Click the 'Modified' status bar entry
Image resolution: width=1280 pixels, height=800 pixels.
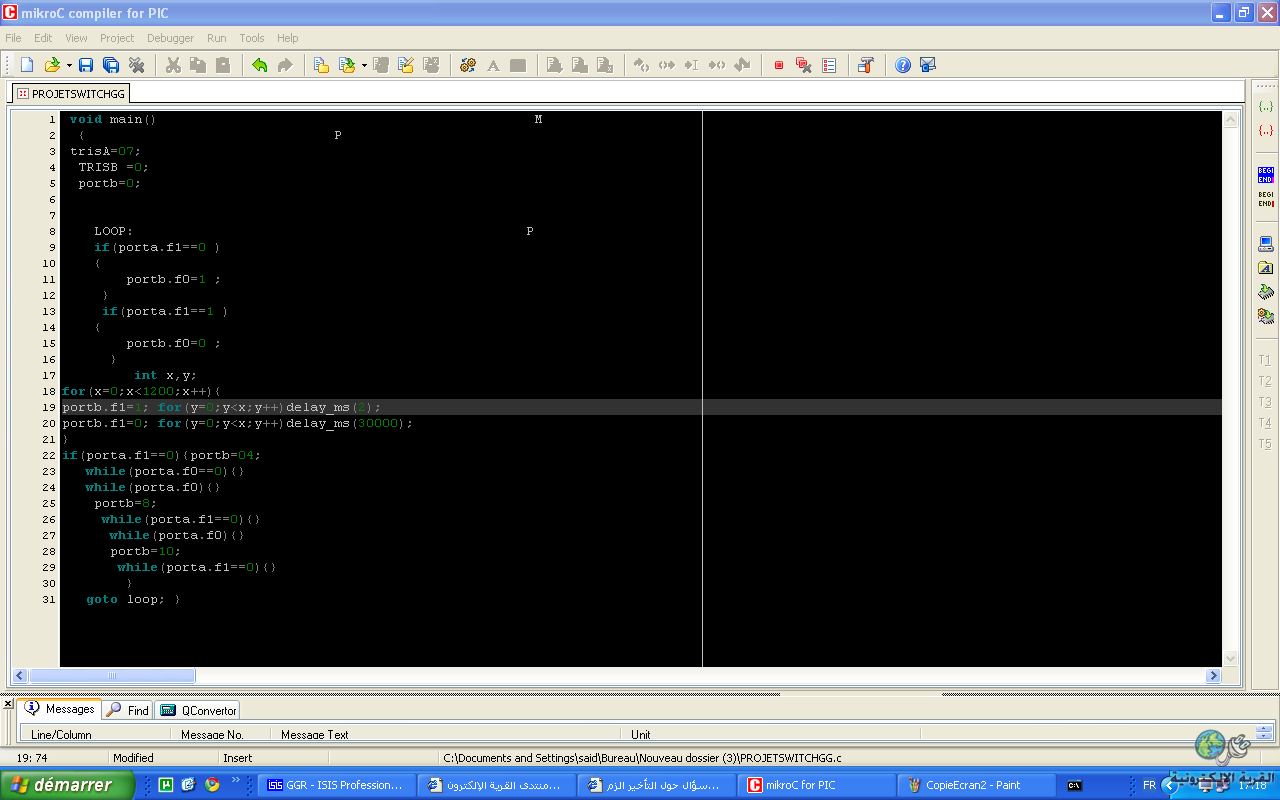pyautogui.click(x=133, y=758)
